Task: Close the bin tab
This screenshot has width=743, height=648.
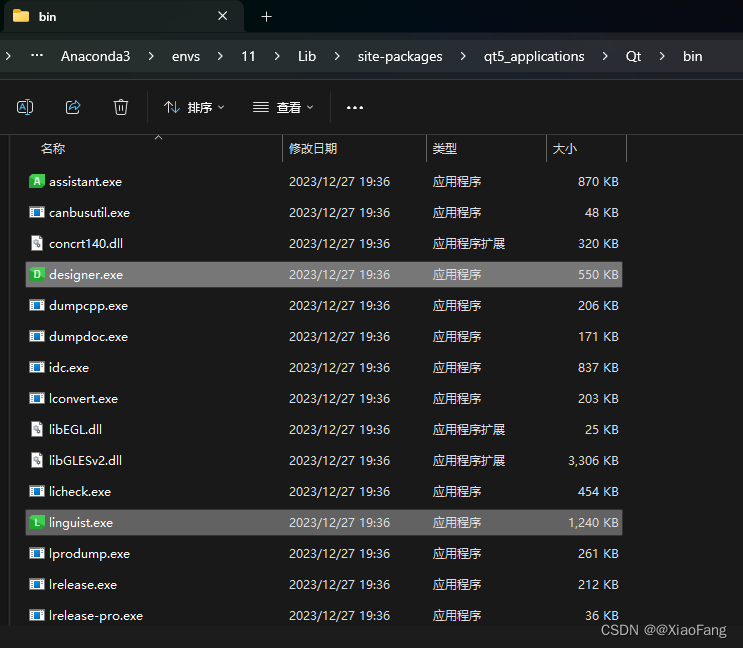Action: (x=222, y=16)
